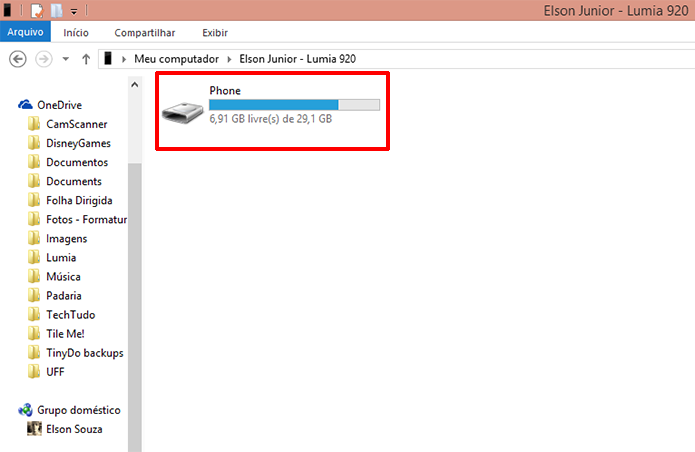Open the Customize Quick Access Toolbar dropdown
695x452 pixels.
74,11
